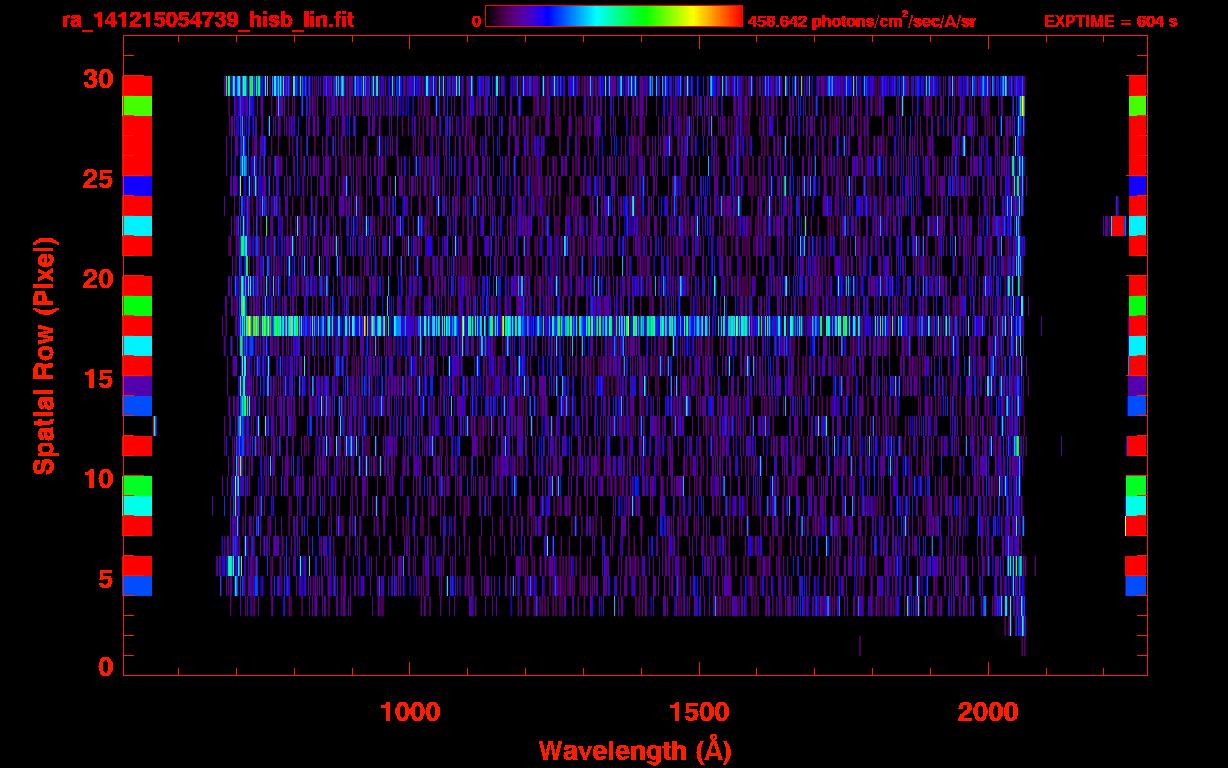This screenshot has height=768, width=1228.
Task: Click the spatial row tick label 15
Action: pos(100,379)
